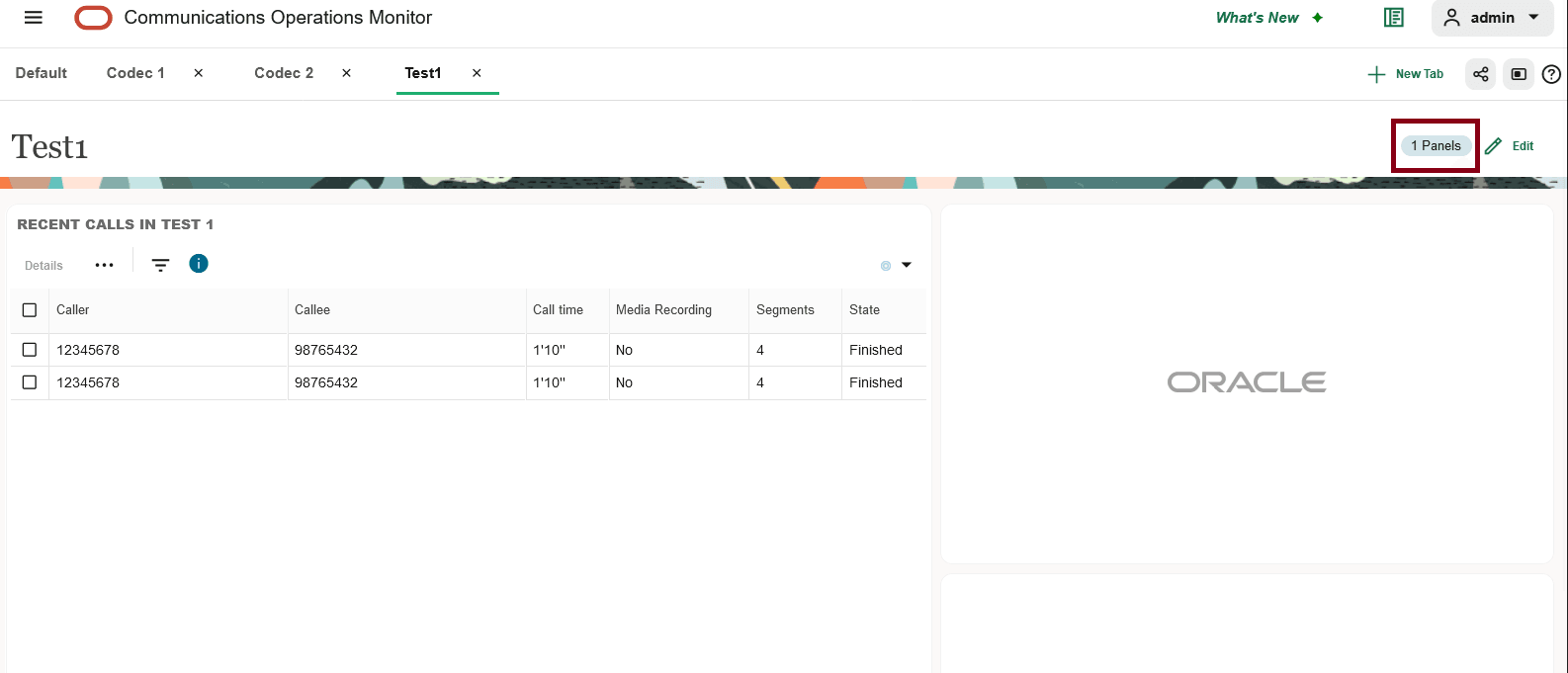This screenshot has height=673, width=1568.
Task: Click the New Tab button
Action: [1406, 74]
